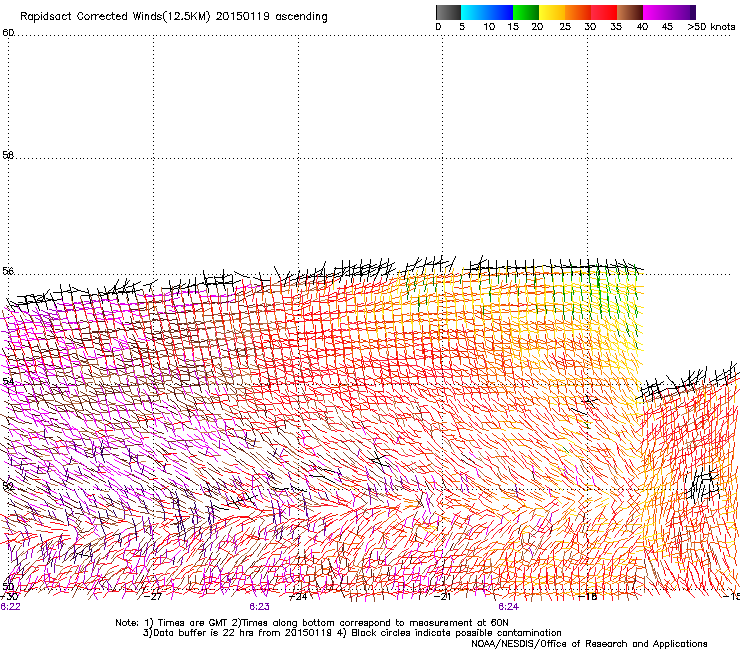Click the 52 latitude axis label
The width and height of the screenshot is (740, 650).
click(x=8, y=485)
